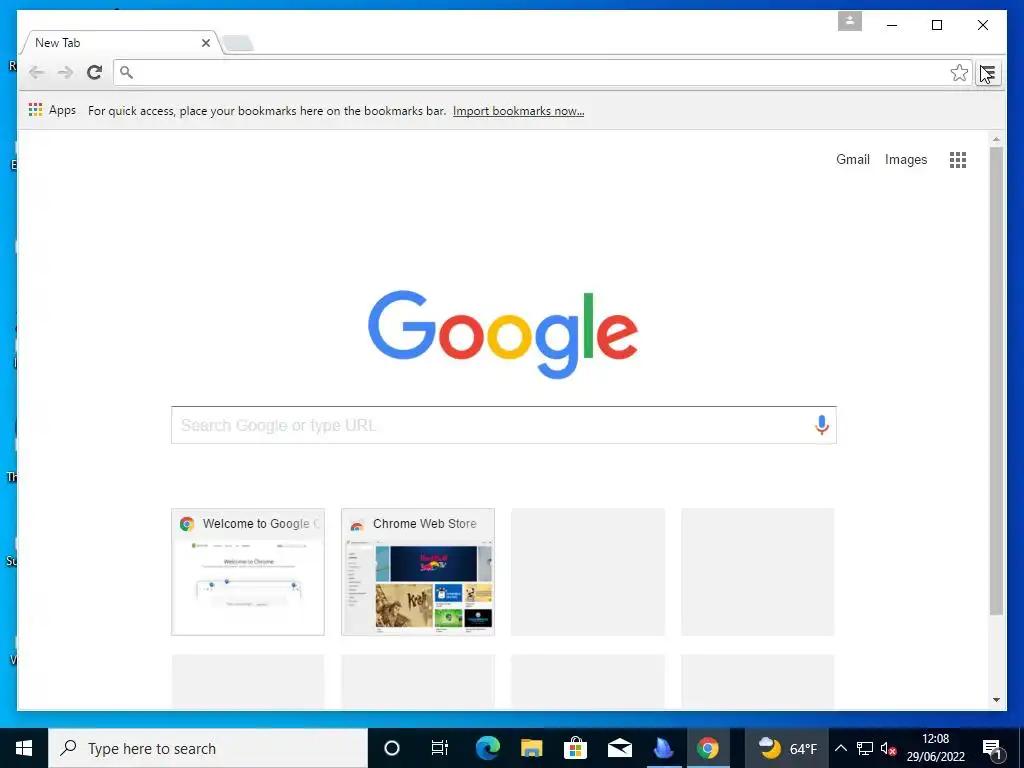Start voice search with the microphone
1024x768 pixels.
pos(822,425)
